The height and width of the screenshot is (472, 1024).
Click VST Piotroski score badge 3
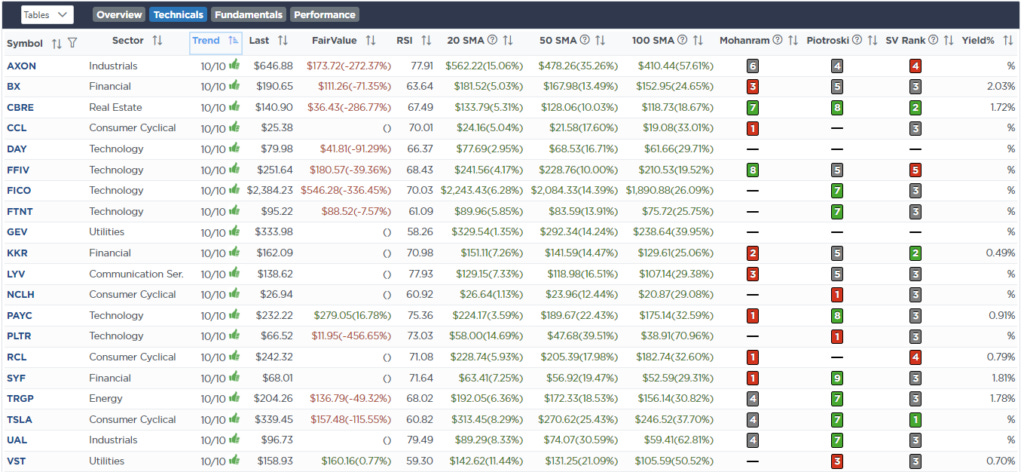(837, 462)
